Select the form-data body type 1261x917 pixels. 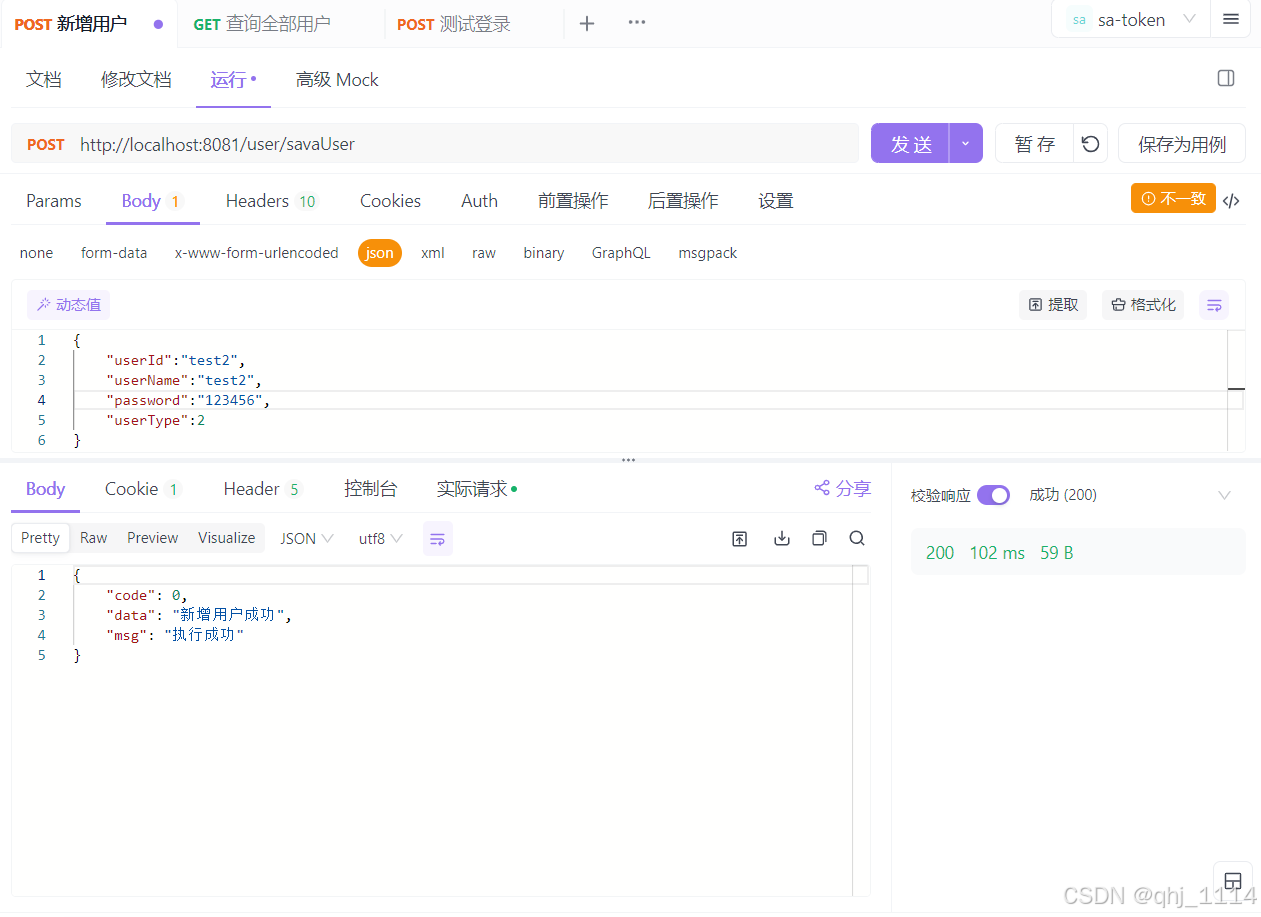[113, 253]
